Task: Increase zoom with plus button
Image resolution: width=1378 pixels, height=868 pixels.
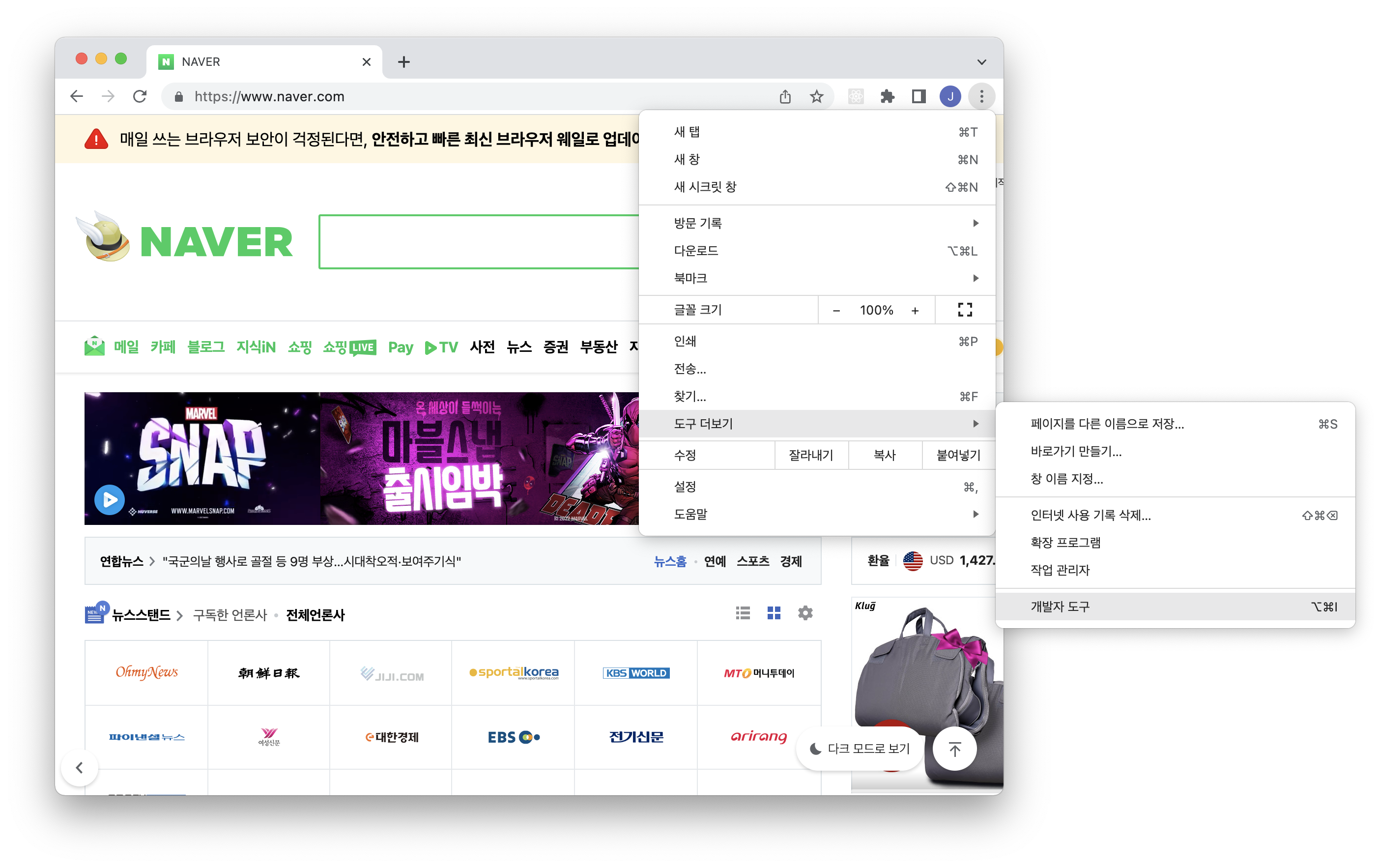Action: 915,310
